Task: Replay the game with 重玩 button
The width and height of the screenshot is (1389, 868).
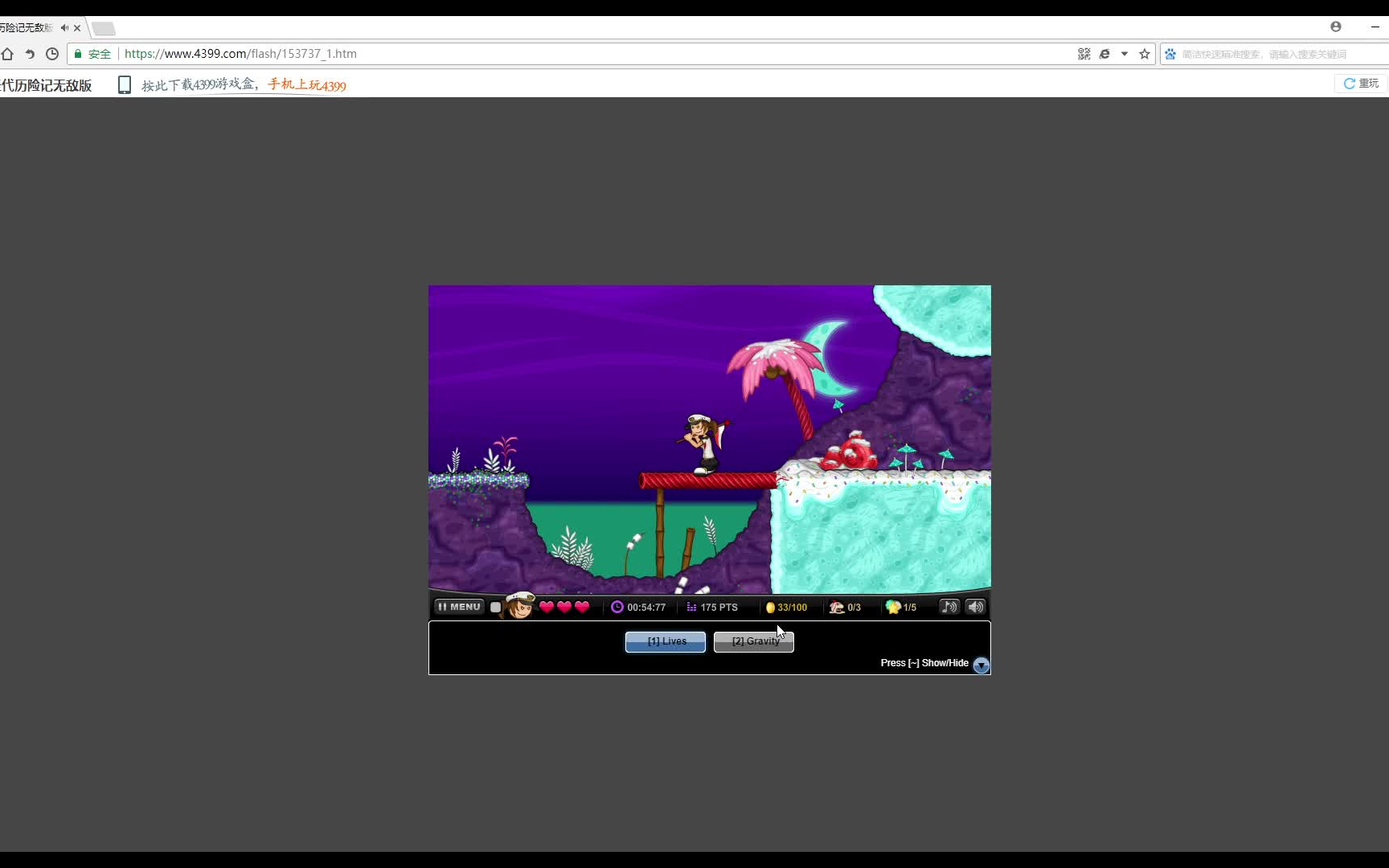Action: 1361,84
